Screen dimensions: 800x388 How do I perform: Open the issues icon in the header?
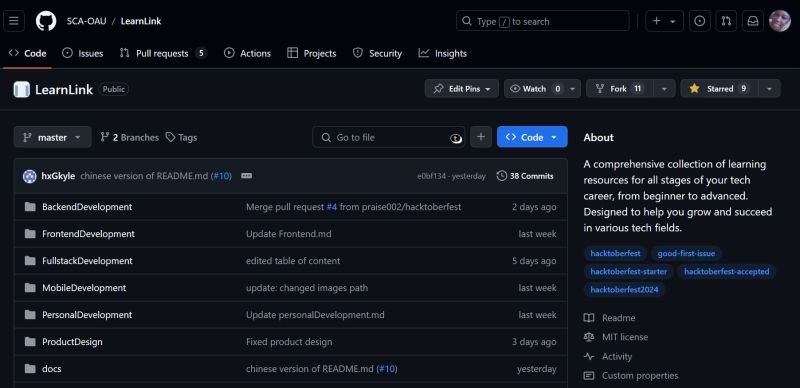700,21
